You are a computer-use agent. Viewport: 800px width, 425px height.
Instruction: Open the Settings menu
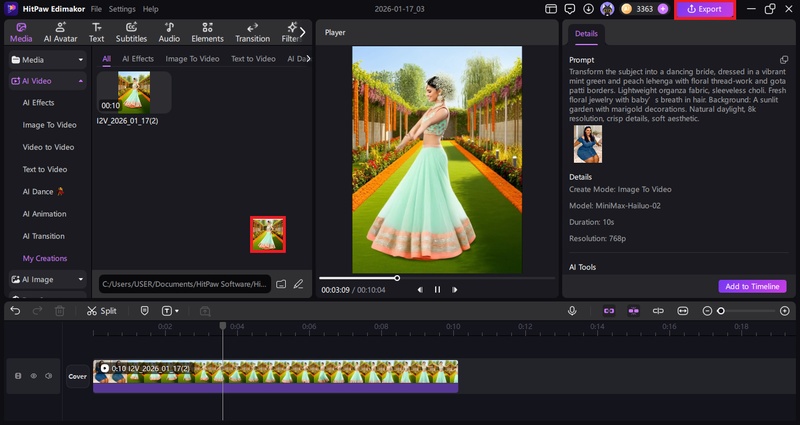click(x=122, y=9)
